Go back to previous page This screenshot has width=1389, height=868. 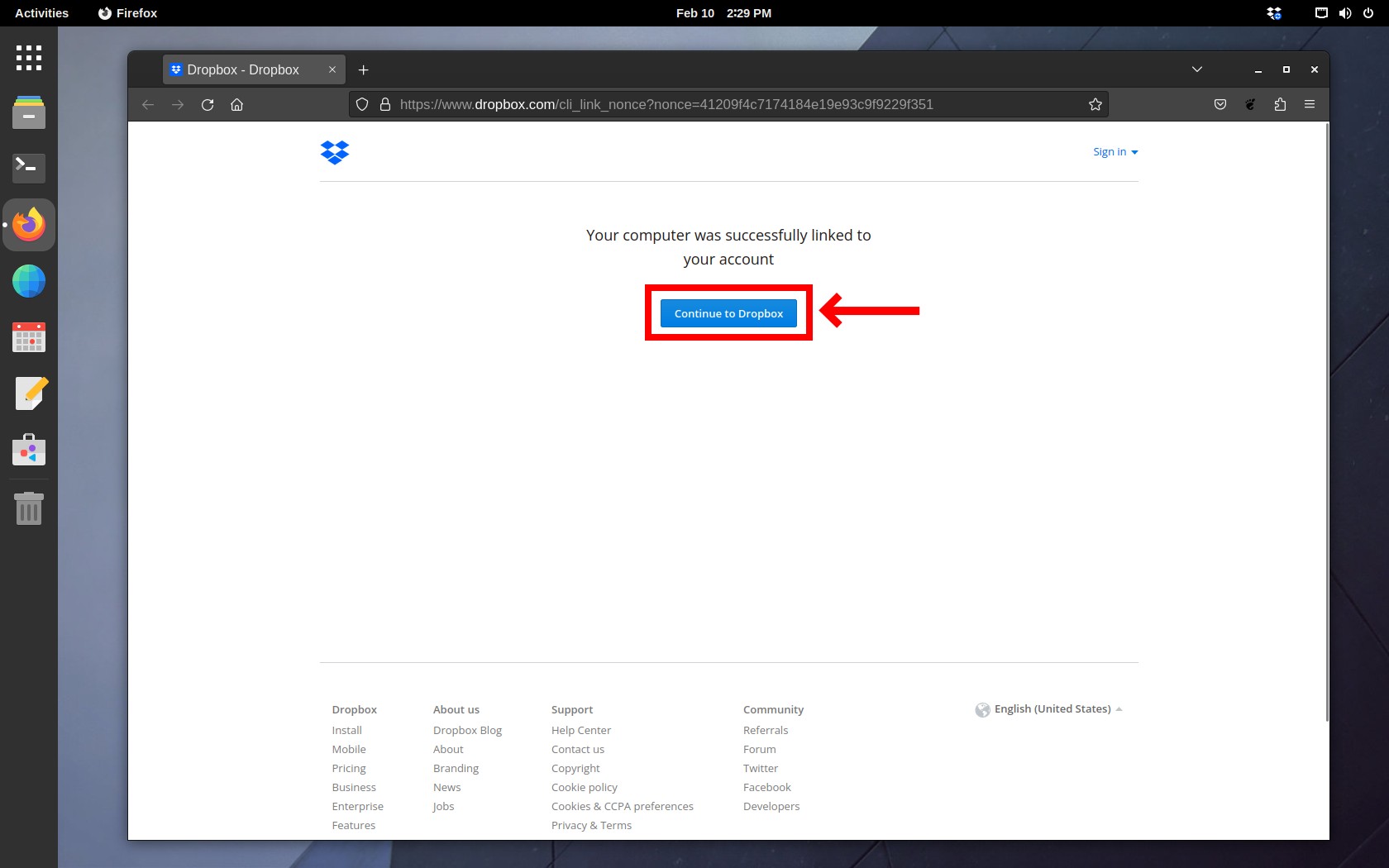click(x=148, y=104)
